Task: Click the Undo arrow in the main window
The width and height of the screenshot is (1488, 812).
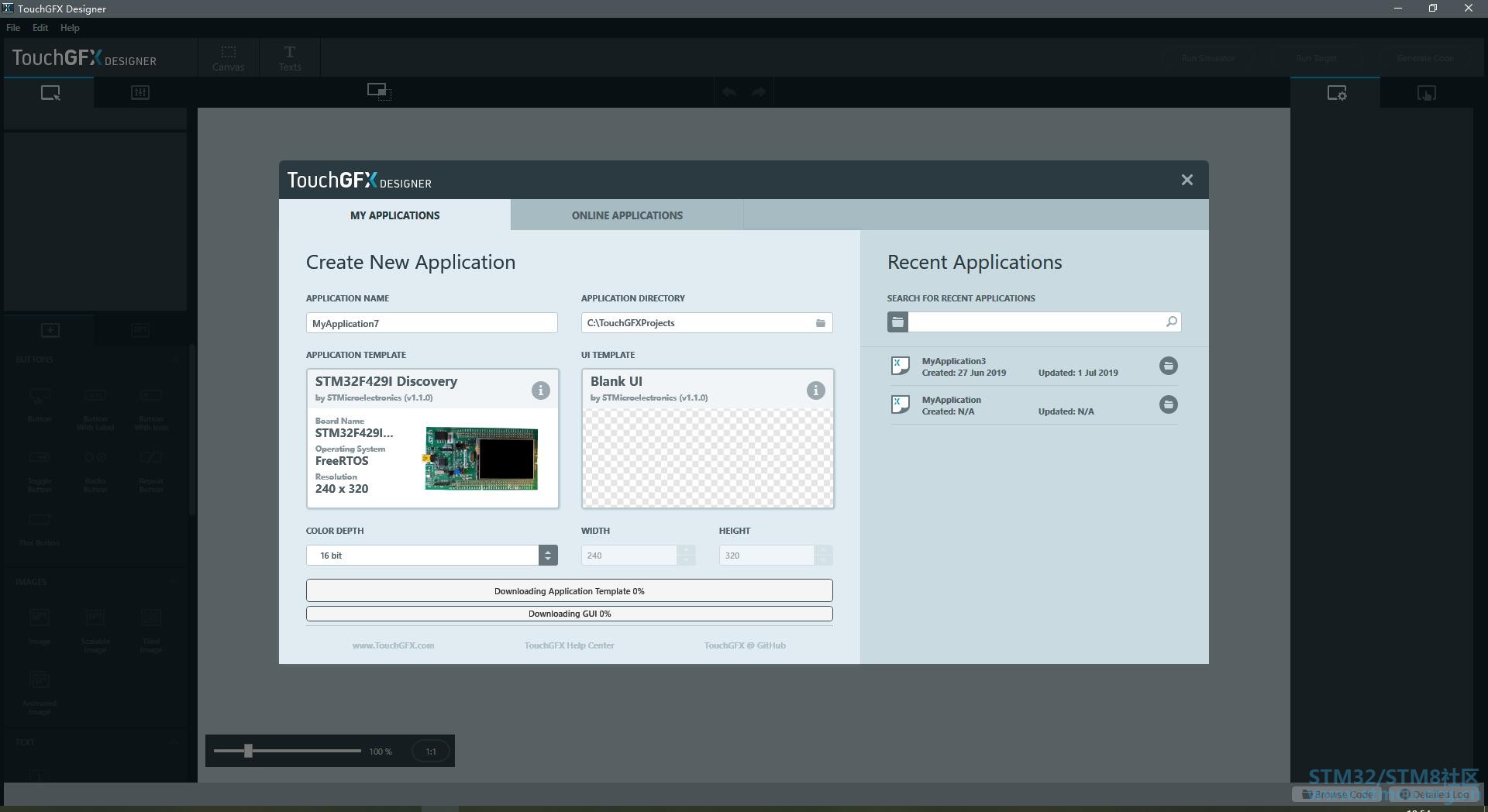Action: point(728,92)
